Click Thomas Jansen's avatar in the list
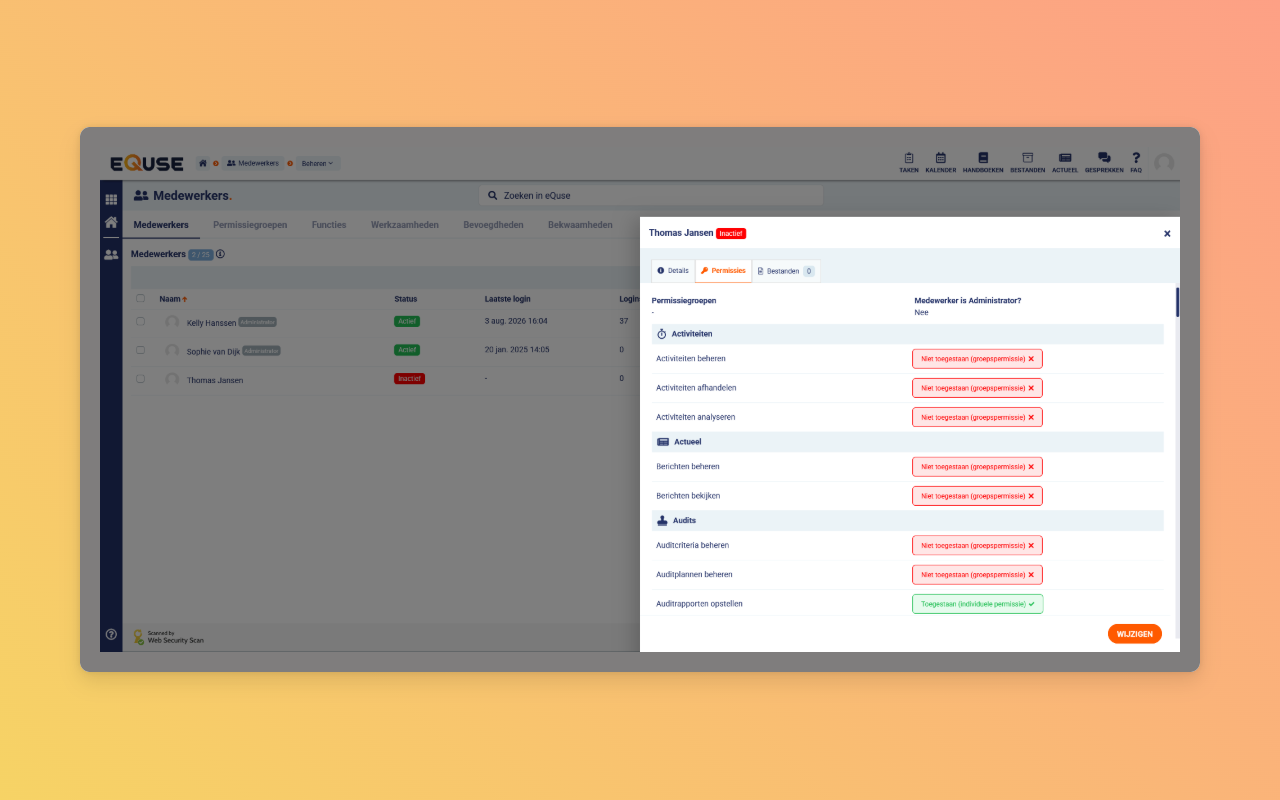The width and height of the screenshot is (1280, 800). point(172,380)
